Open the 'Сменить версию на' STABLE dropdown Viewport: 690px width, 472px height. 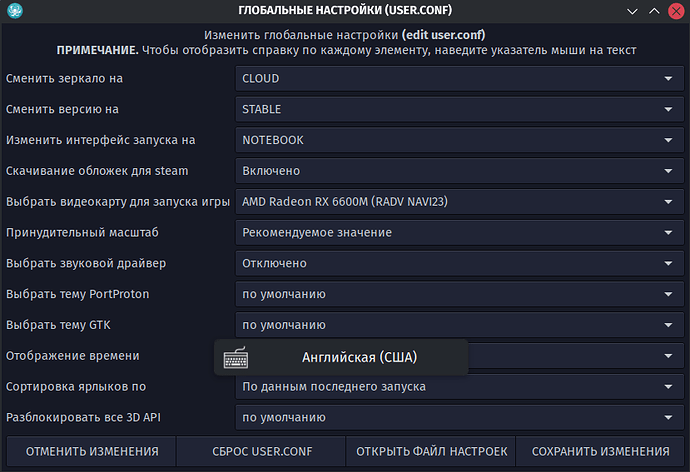point(459,110)
